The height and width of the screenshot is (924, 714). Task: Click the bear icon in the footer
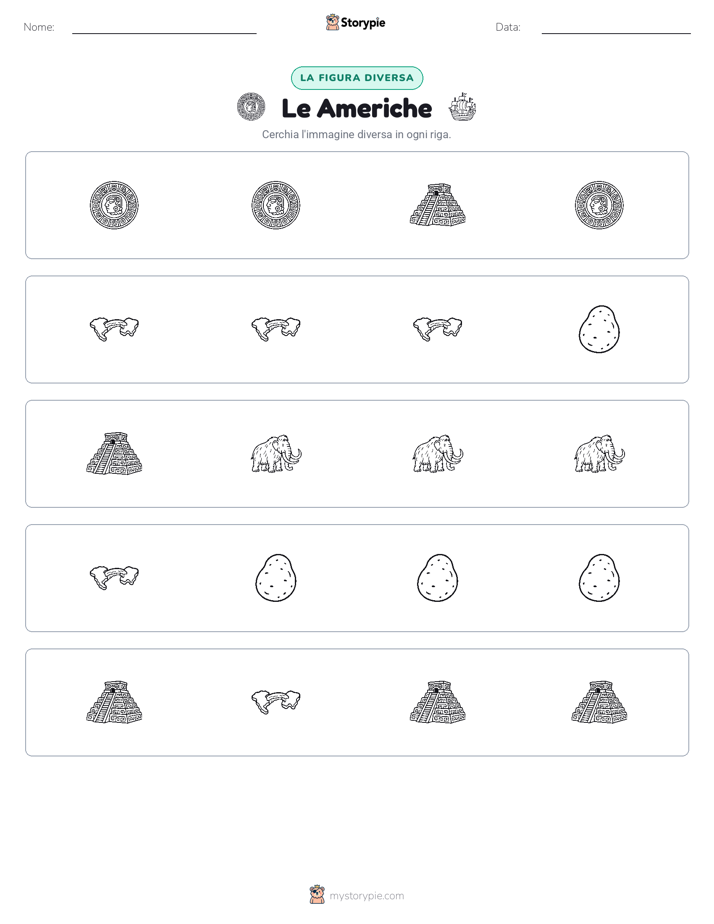pyautogui.click(x=317, y=895)
